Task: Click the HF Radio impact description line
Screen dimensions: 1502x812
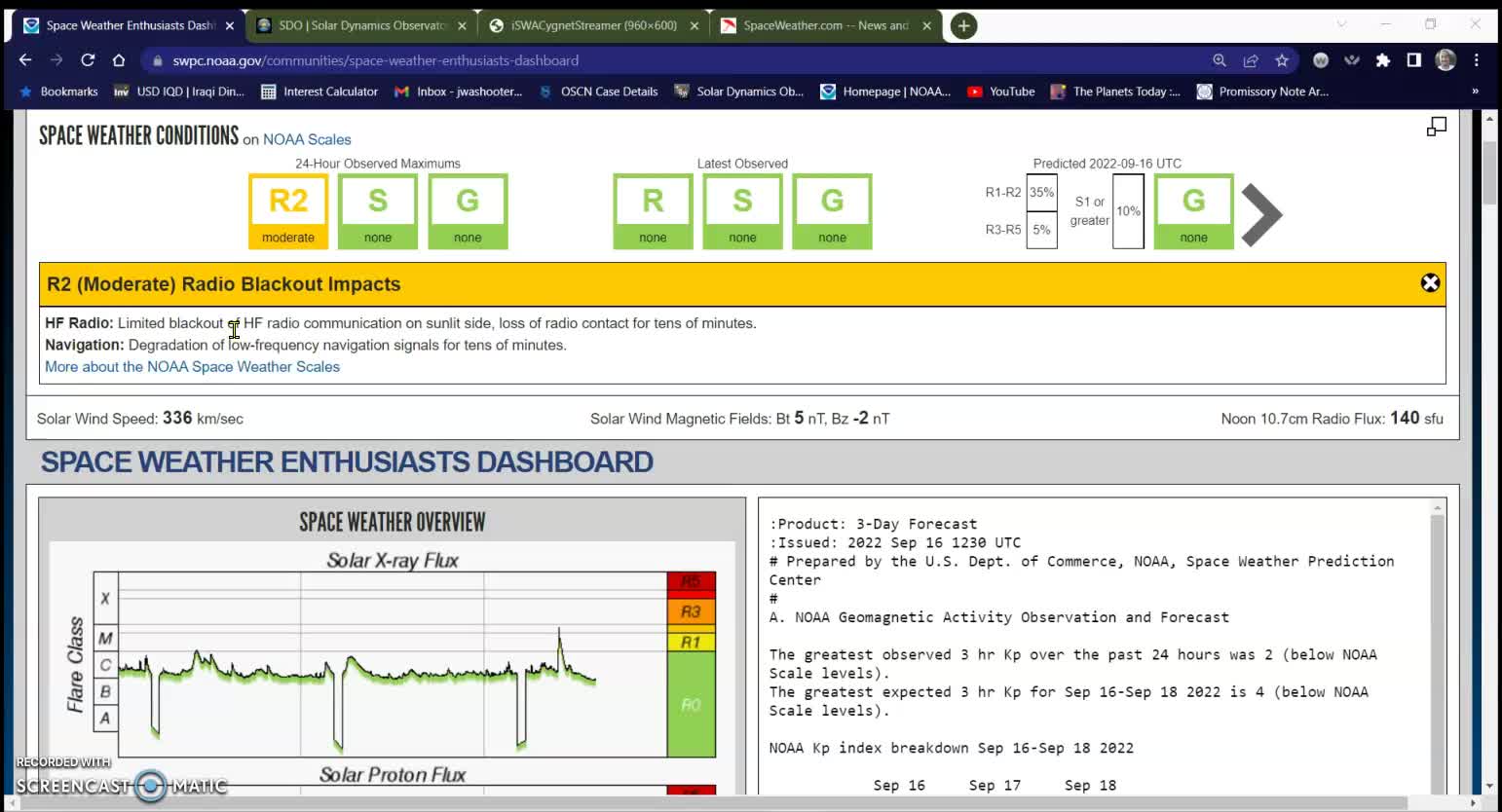Action: point(400,323)
